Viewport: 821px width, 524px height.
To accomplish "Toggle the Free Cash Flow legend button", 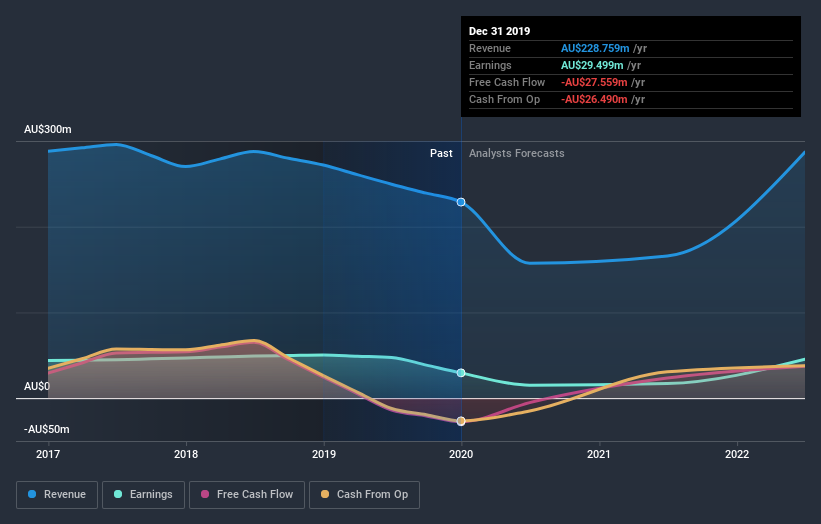I will [247, 495].
